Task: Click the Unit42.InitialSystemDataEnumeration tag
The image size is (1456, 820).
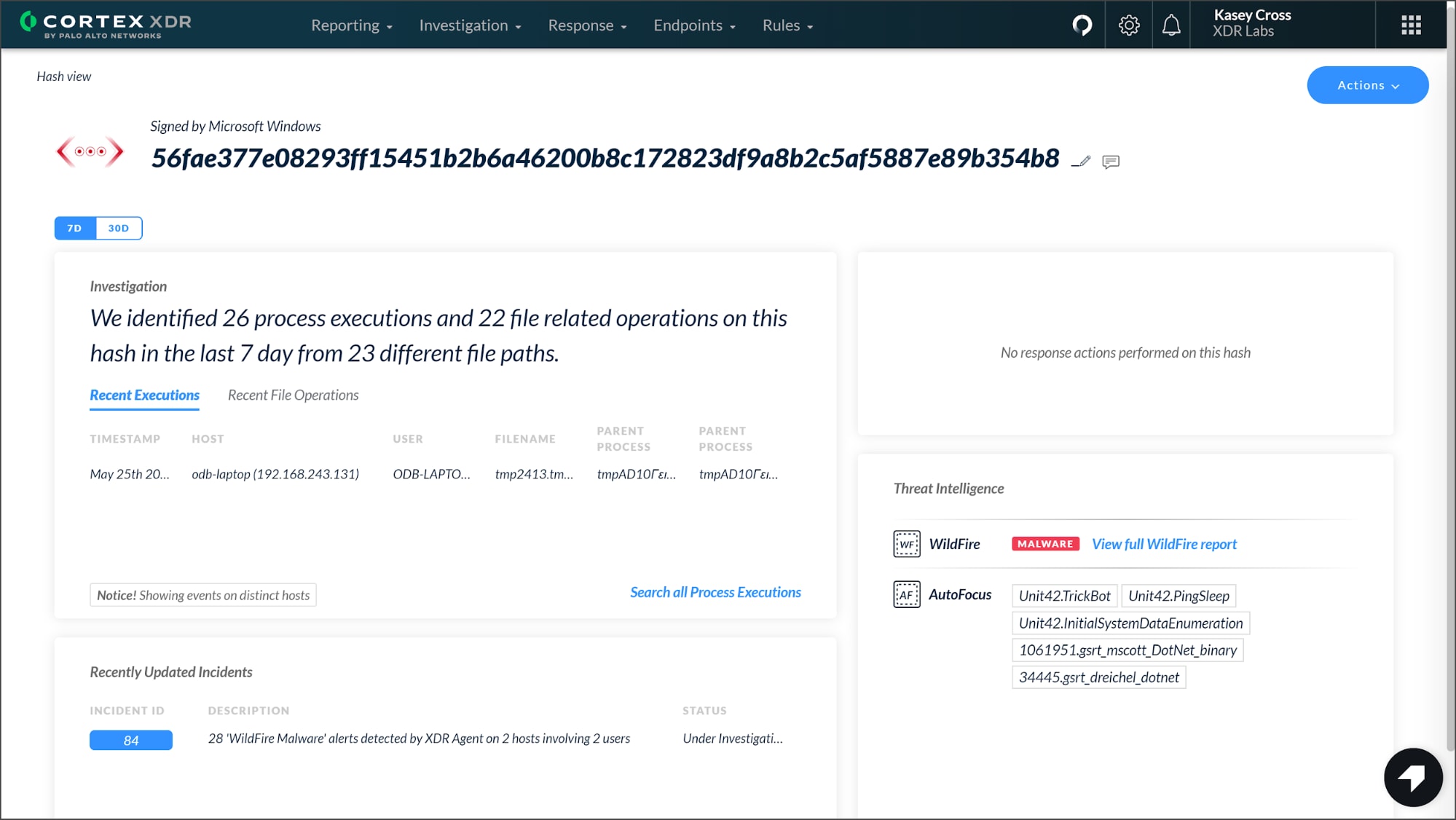Action: tap(1130, 623)
